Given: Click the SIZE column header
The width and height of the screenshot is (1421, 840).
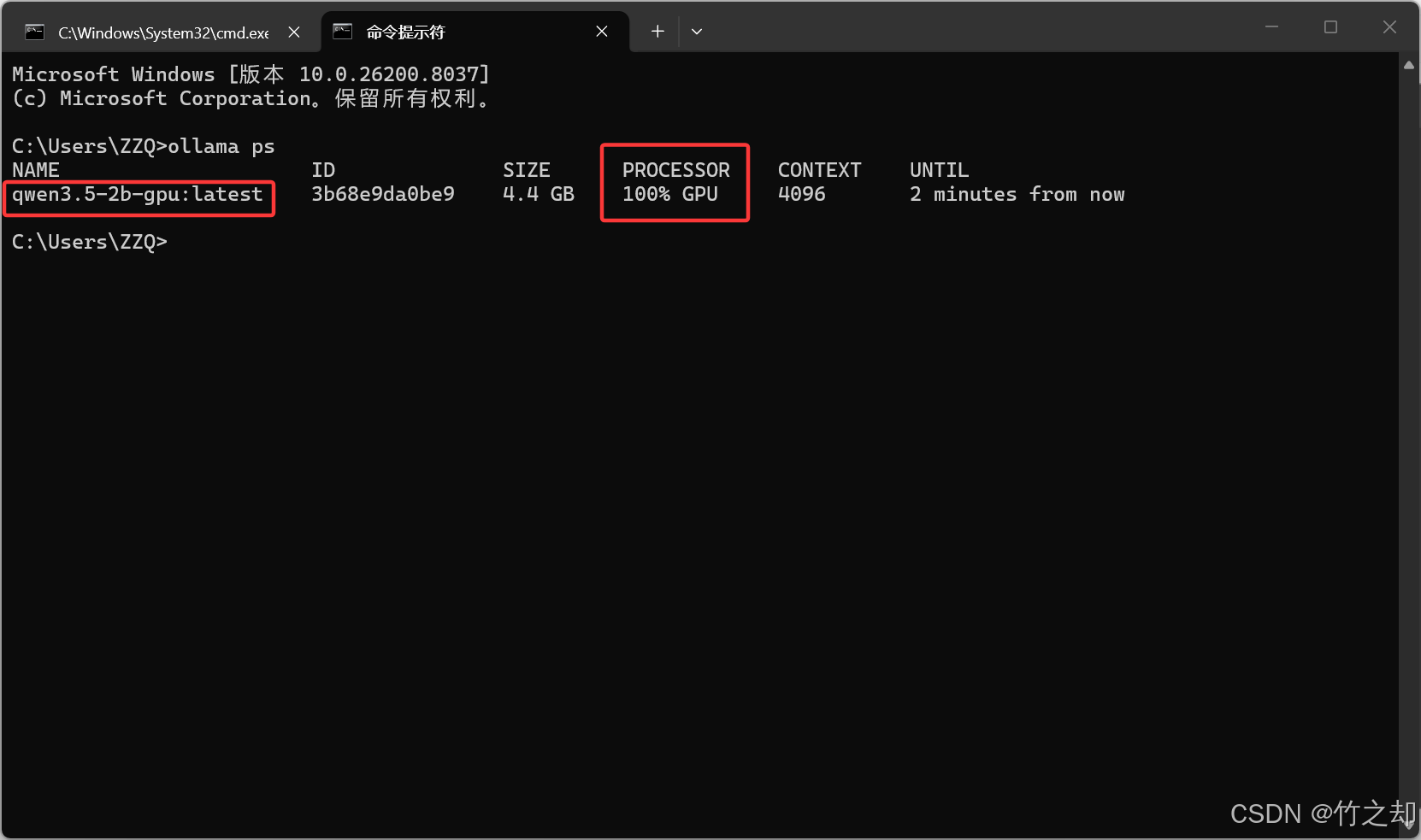Looking at the screenshot, I should click(x=527, y=171).
